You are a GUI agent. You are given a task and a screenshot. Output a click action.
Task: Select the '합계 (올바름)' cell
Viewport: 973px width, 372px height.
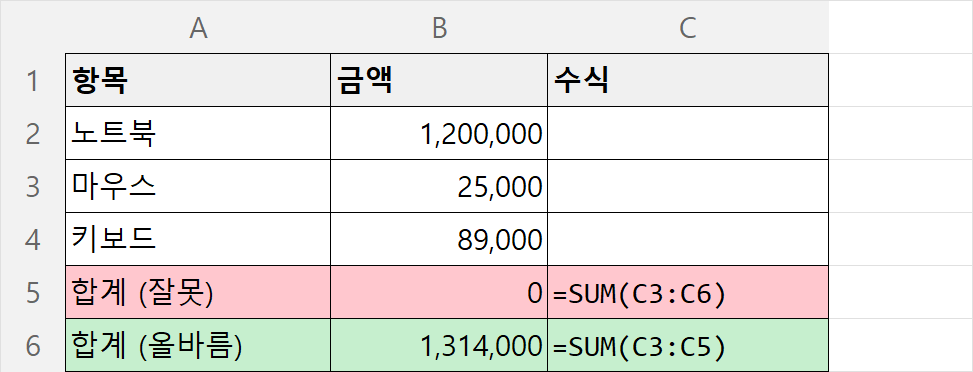[198, 345]
